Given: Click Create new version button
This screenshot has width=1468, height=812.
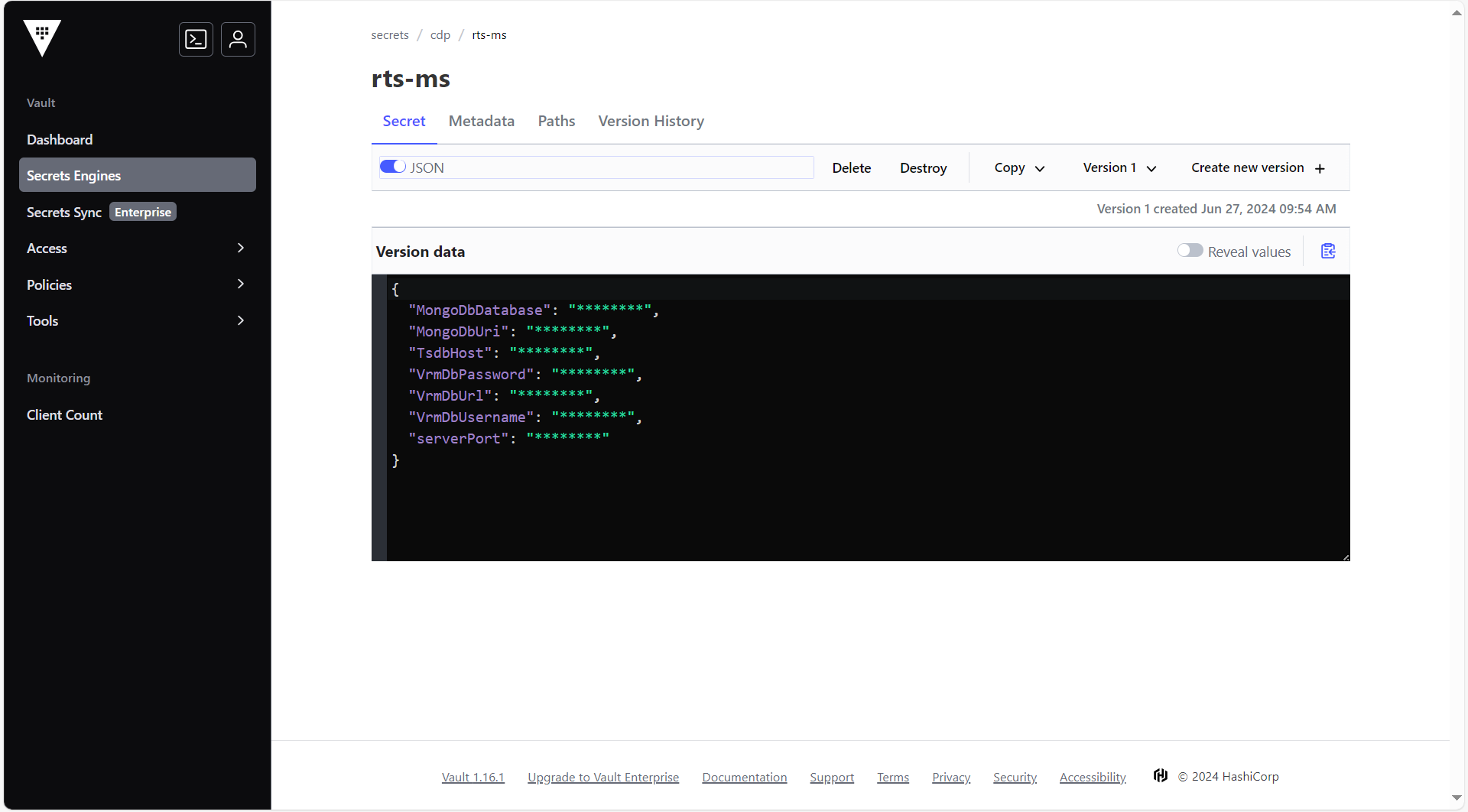Looking at the screenshot, I should coord(1259,167).
